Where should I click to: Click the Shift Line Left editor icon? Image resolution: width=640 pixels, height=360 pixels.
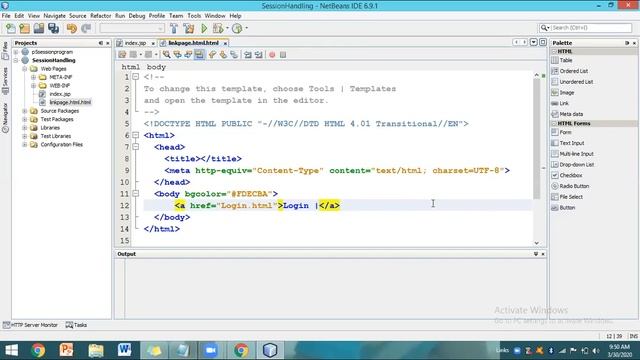point(248,55)
